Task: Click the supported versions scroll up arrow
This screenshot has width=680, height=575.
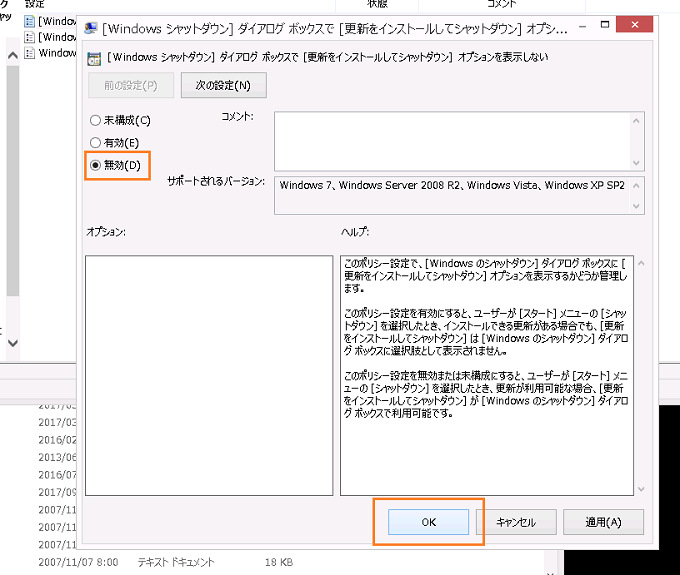Action: tap(636, 186)
